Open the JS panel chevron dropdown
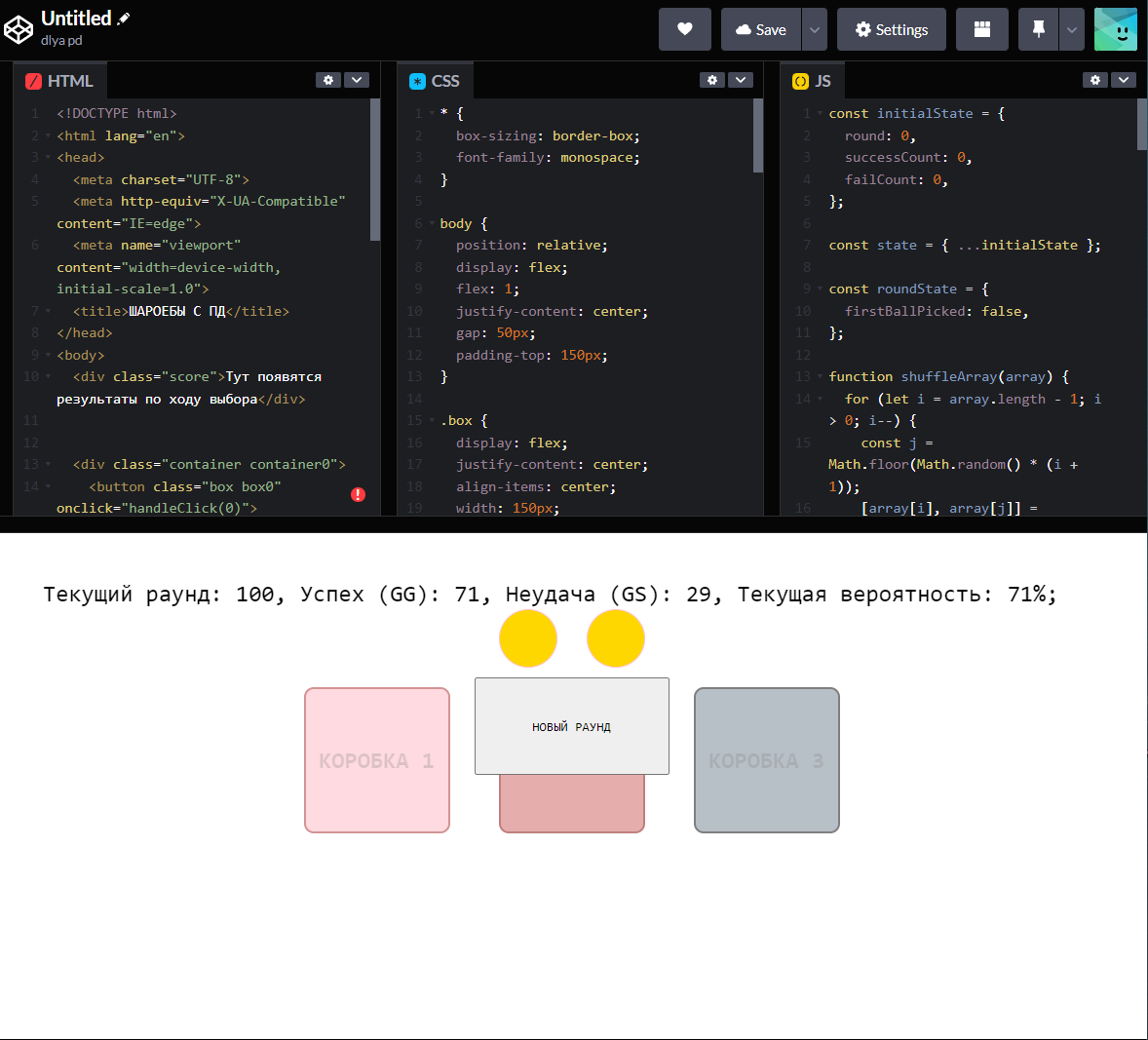Image resolution: width=1148 pixels, height=1040 pixels. pyautogui.click(x=1124, y=80)
